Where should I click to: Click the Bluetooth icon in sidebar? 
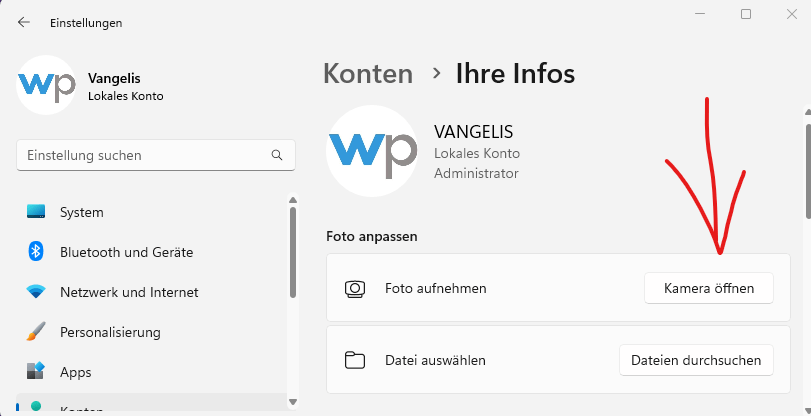(x=37, y=252)
